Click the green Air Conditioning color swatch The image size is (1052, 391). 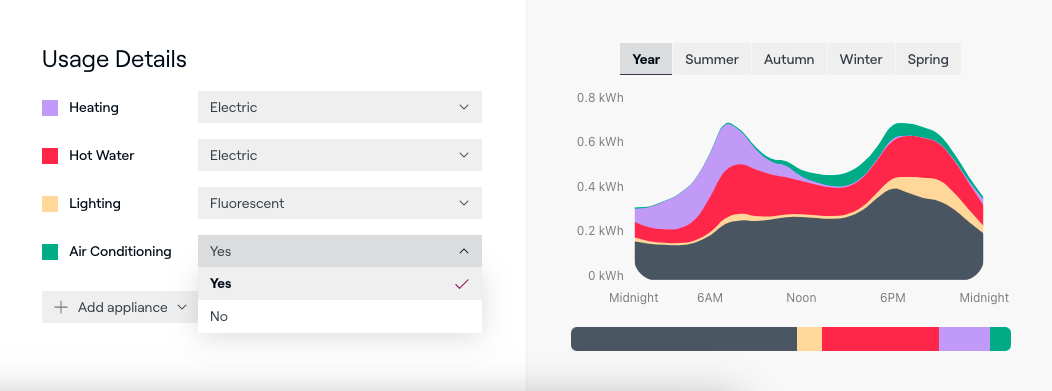coord(50,252)
